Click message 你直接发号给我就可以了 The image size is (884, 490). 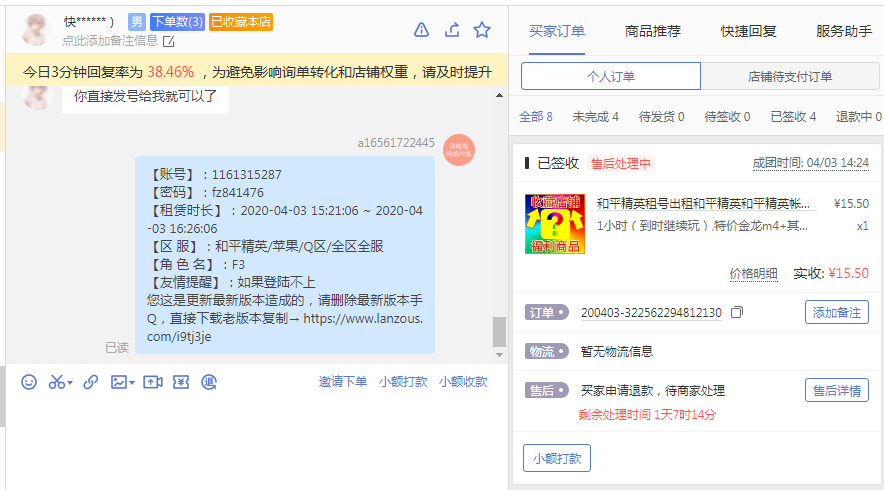145,96
